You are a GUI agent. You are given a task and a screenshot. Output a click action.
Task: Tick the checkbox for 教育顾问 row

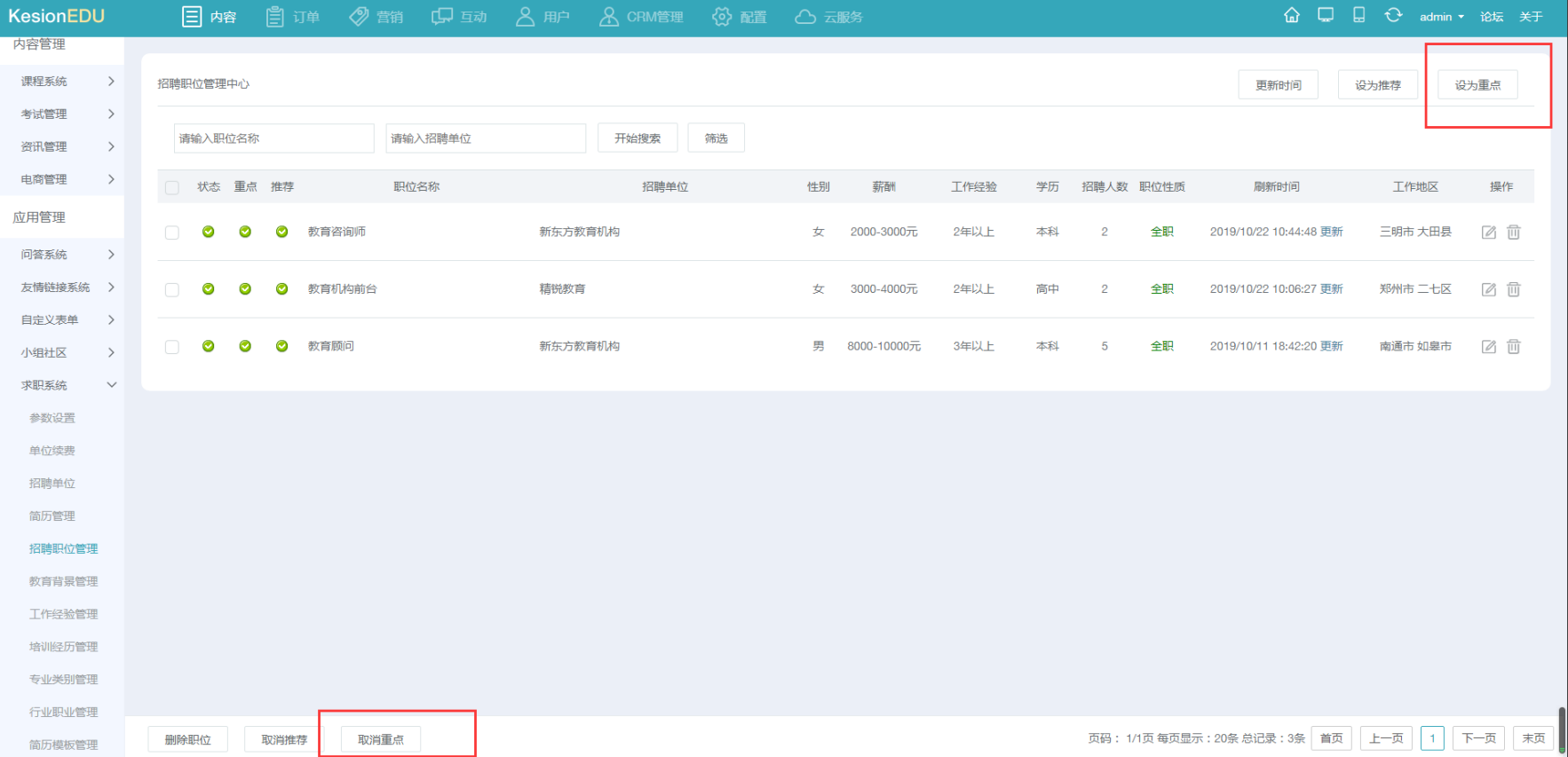tap(172, 347)
